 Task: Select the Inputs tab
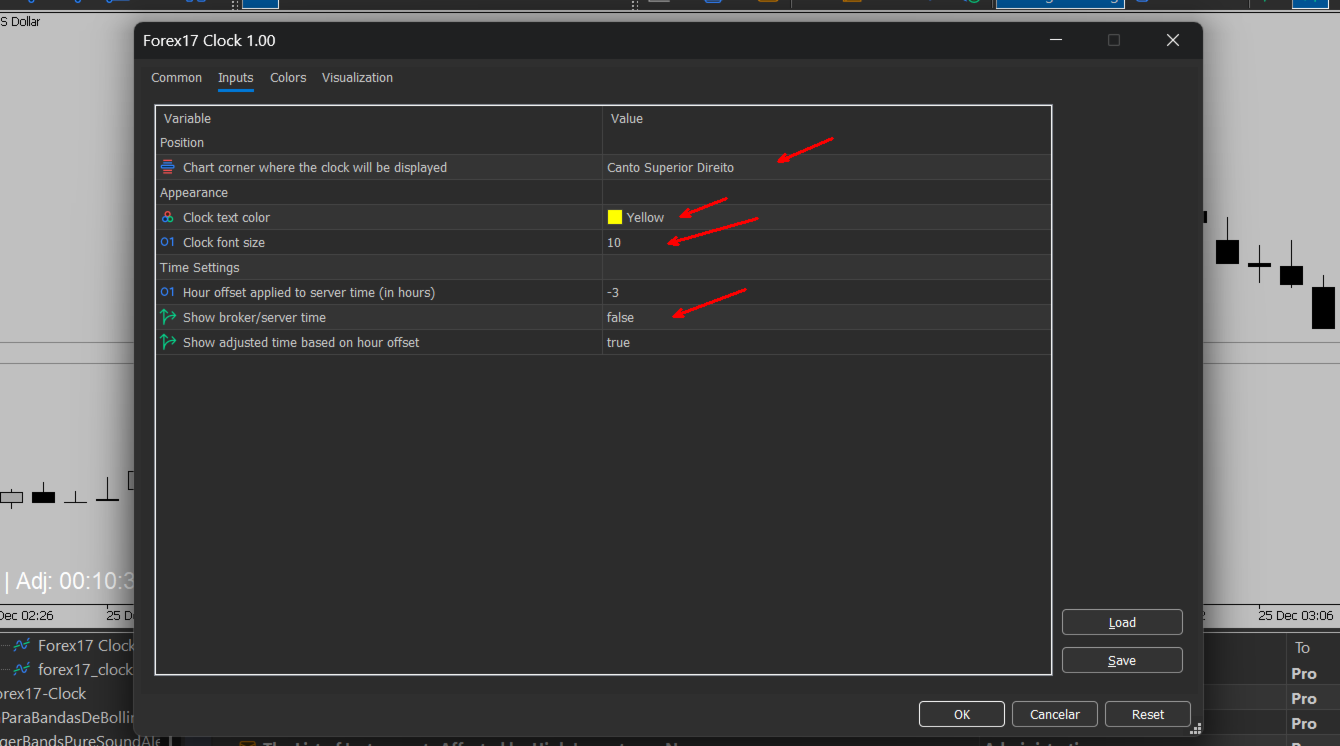[x=236, y=78]
